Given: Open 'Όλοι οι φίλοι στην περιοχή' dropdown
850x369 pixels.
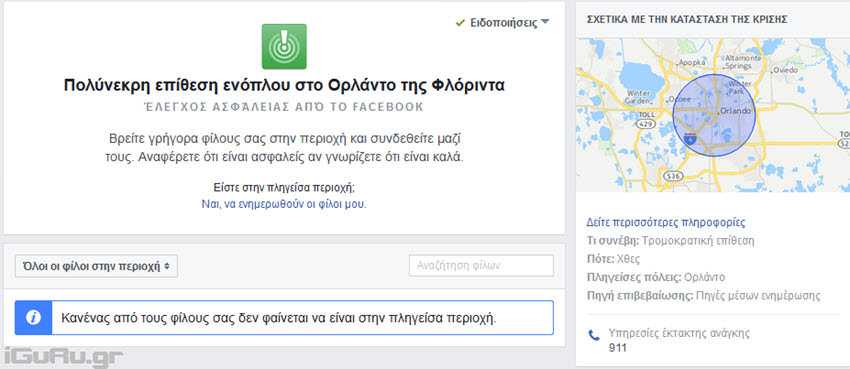Looking at the screenshot, I should [x=96, y=266].
